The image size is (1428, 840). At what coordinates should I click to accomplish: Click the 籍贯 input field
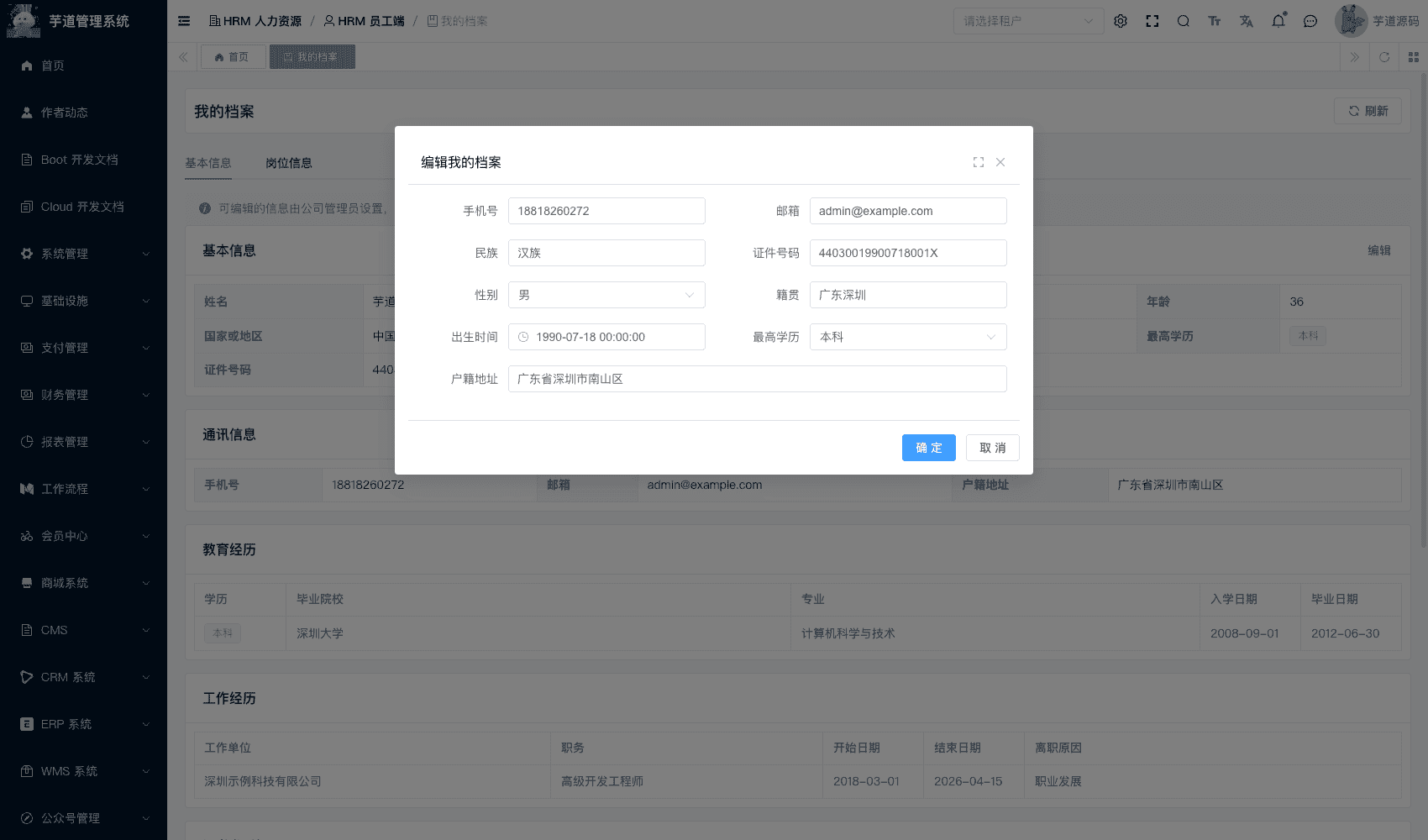(908, 295)
